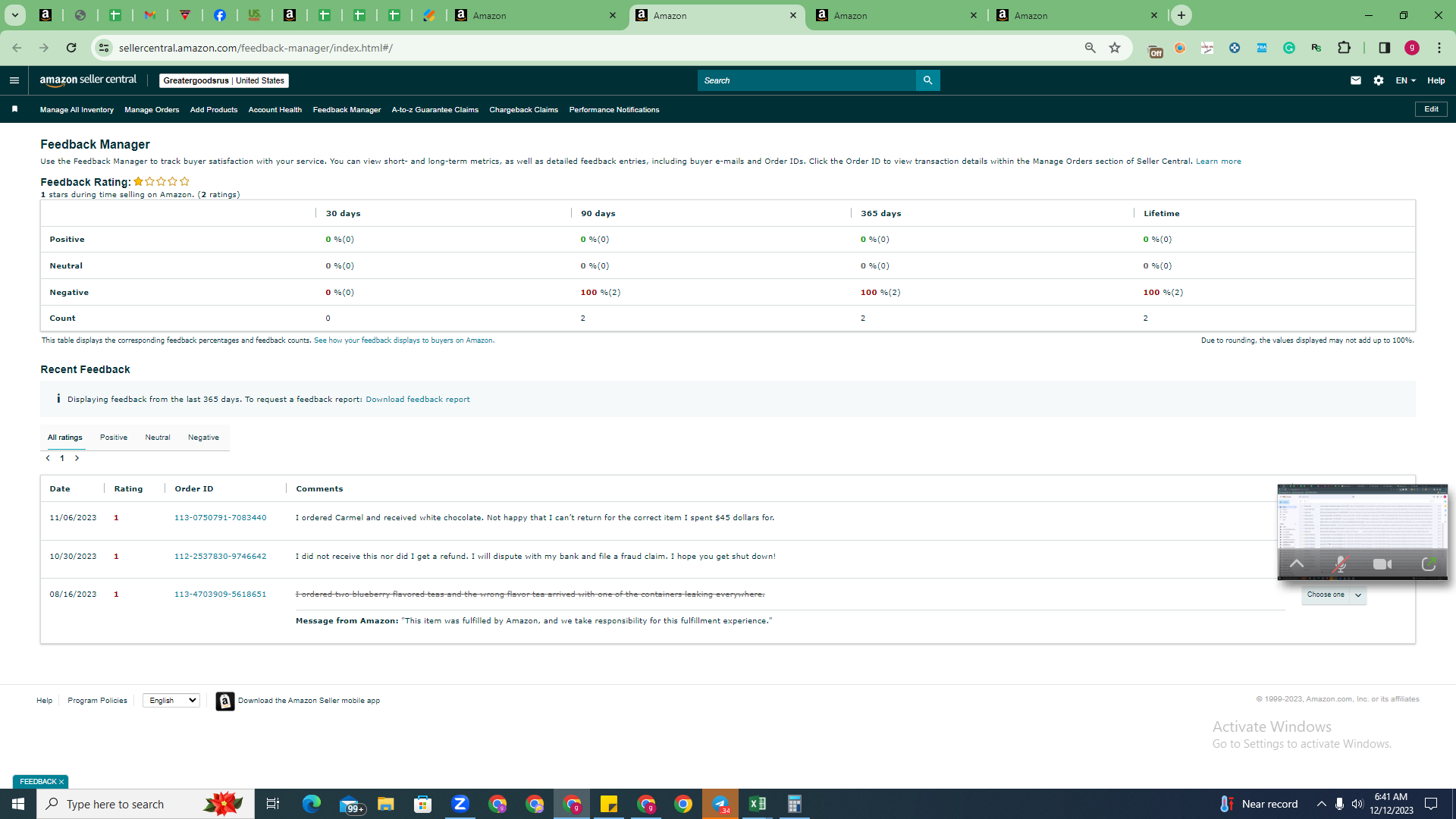Click the Download feedback report link
Viewport: 1456px width, 819px height.
(x=418, y=400)
